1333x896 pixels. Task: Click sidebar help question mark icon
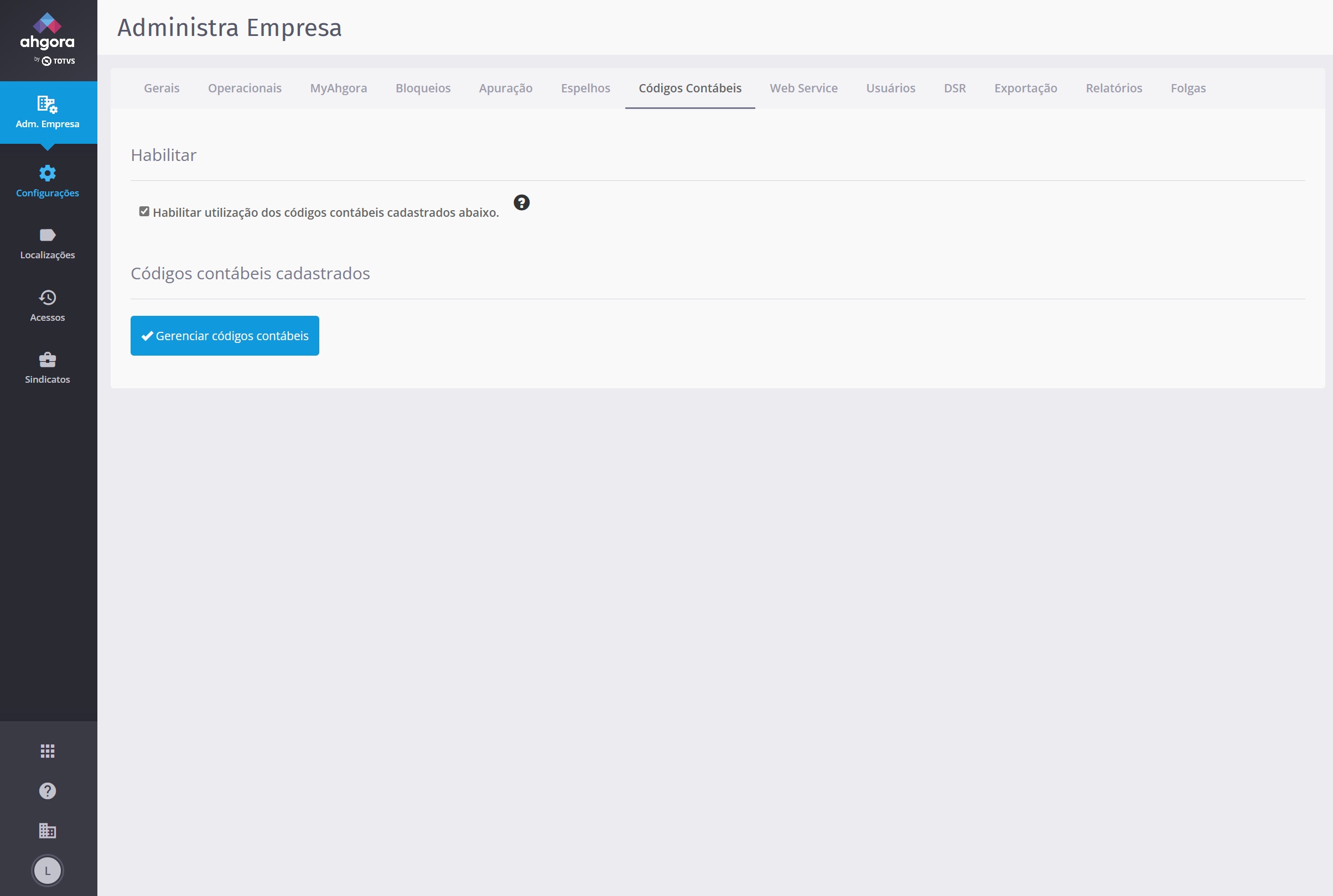click(48, 791)
